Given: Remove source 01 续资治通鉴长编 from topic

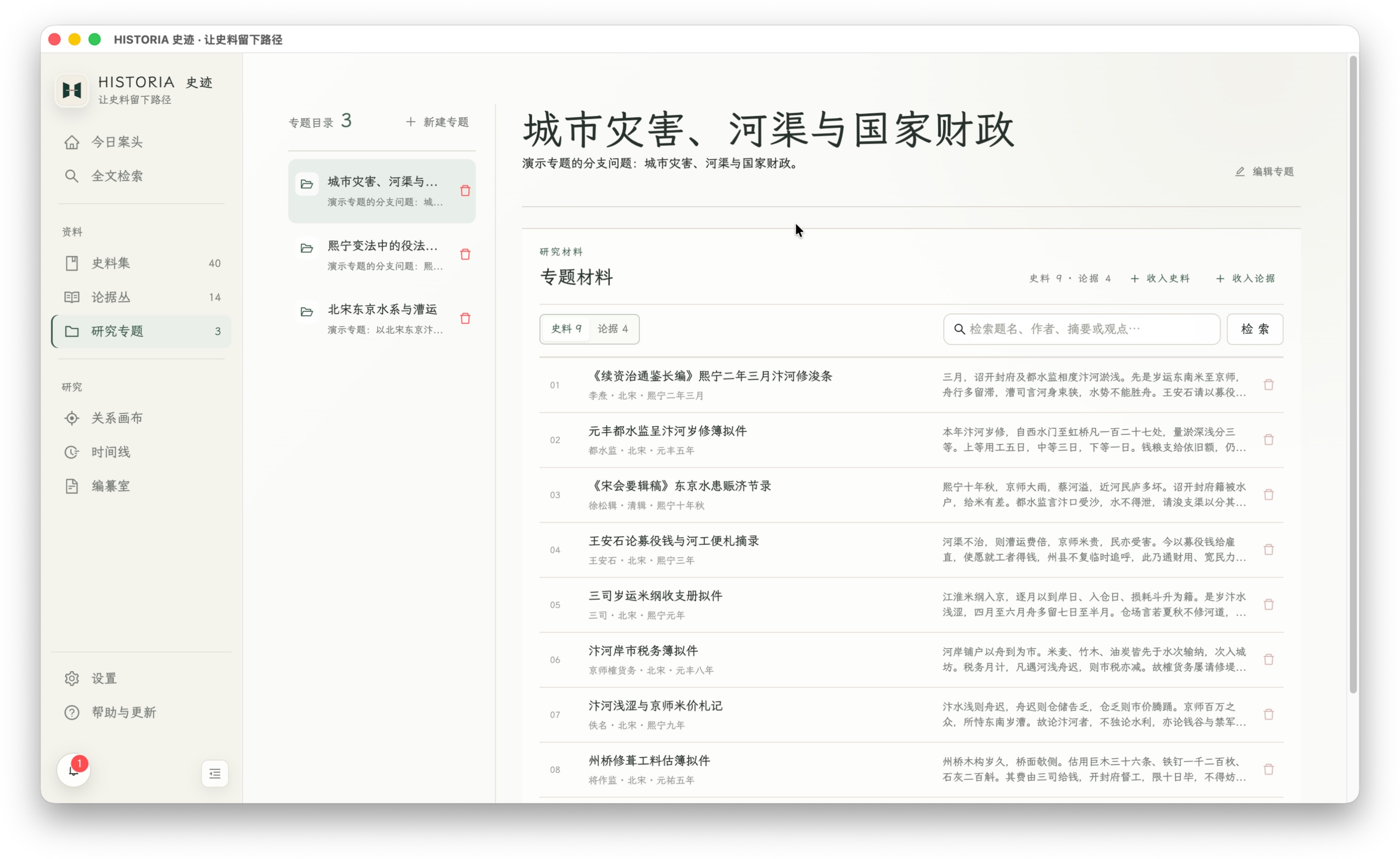Looking at the screenshot, I should (1269, 385).
